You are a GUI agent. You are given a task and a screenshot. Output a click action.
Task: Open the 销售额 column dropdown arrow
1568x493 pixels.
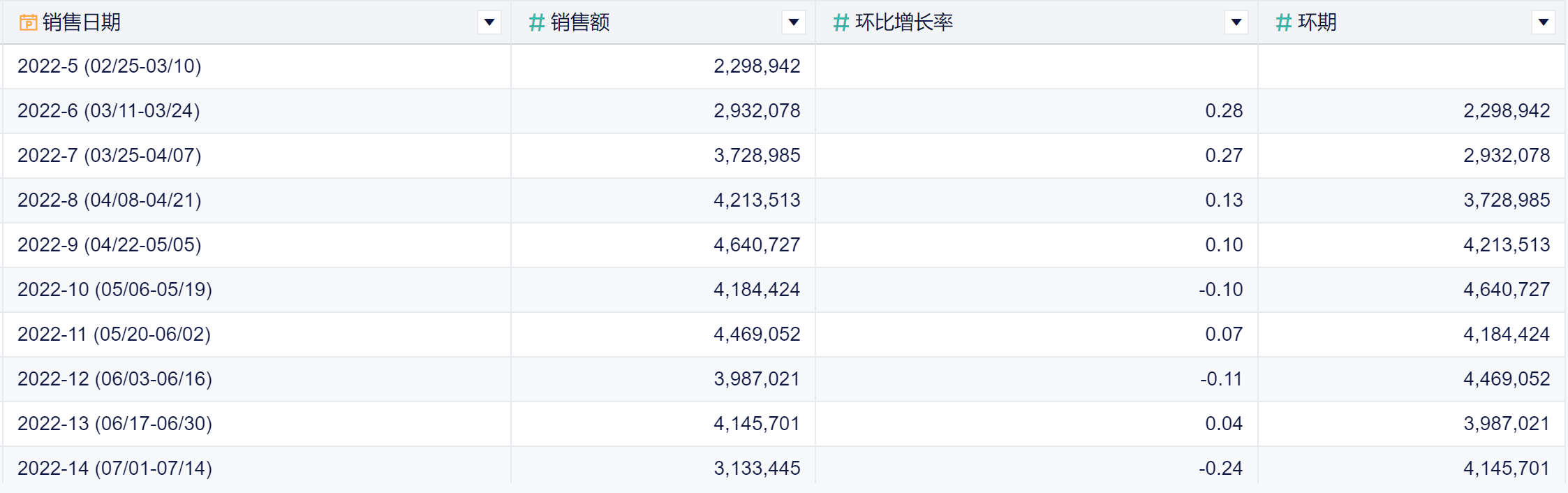point(794,23)
